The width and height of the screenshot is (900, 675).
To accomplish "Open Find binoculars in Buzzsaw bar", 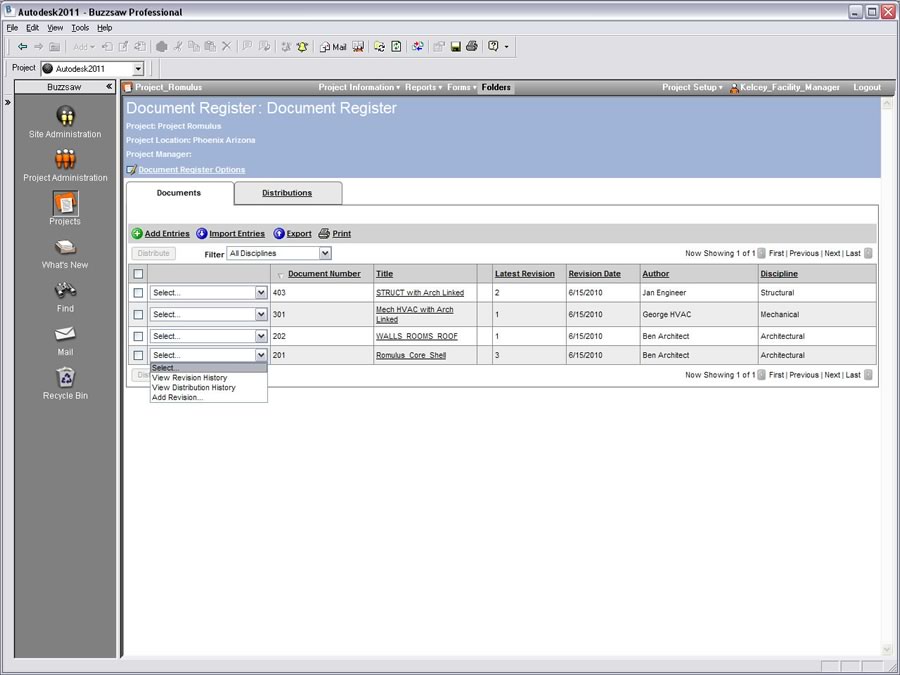I will (65, 297).
